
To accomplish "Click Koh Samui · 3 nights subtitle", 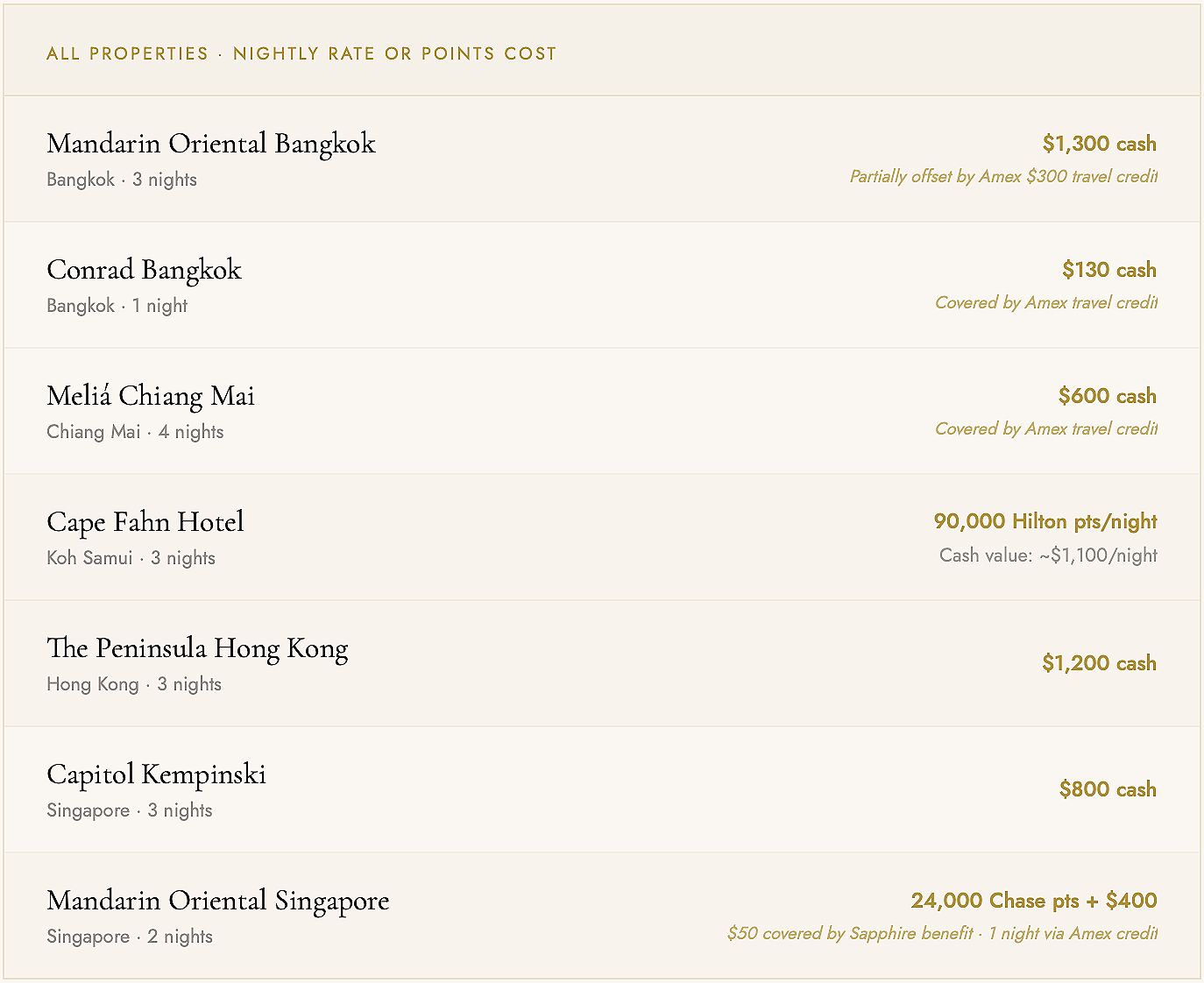I will 131,558.
